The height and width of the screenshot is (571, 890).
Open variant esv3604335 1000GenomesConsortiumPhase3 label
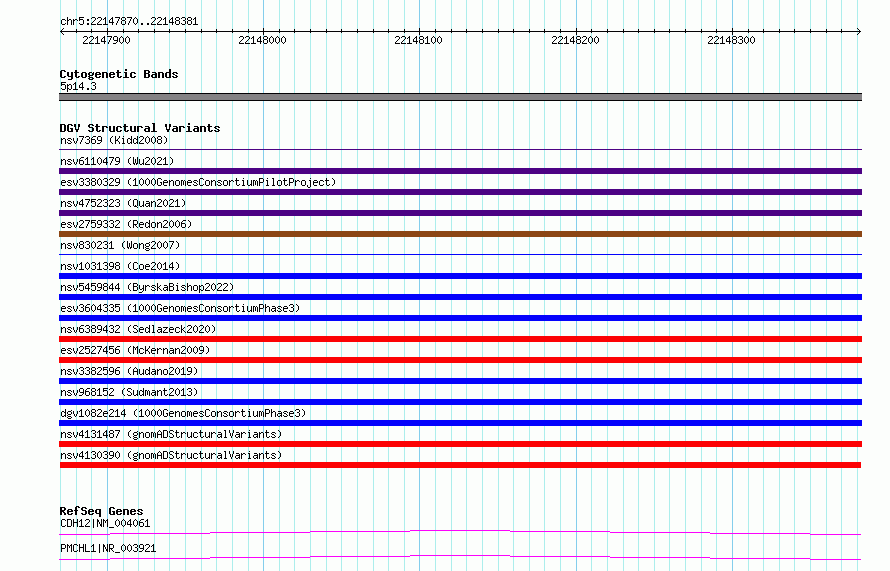[180, 308]
